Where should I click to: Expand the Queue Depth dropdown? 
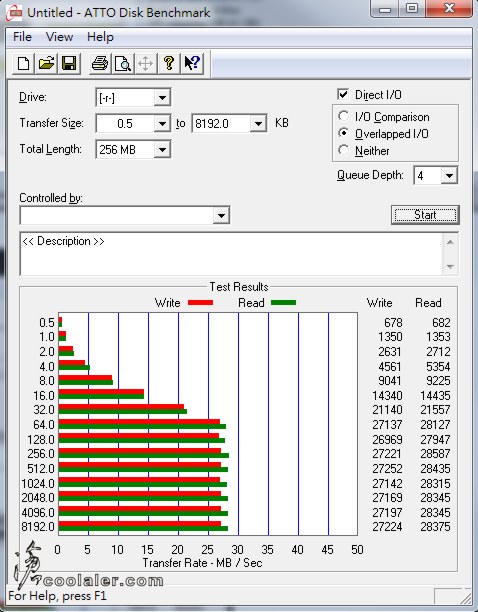449,176
